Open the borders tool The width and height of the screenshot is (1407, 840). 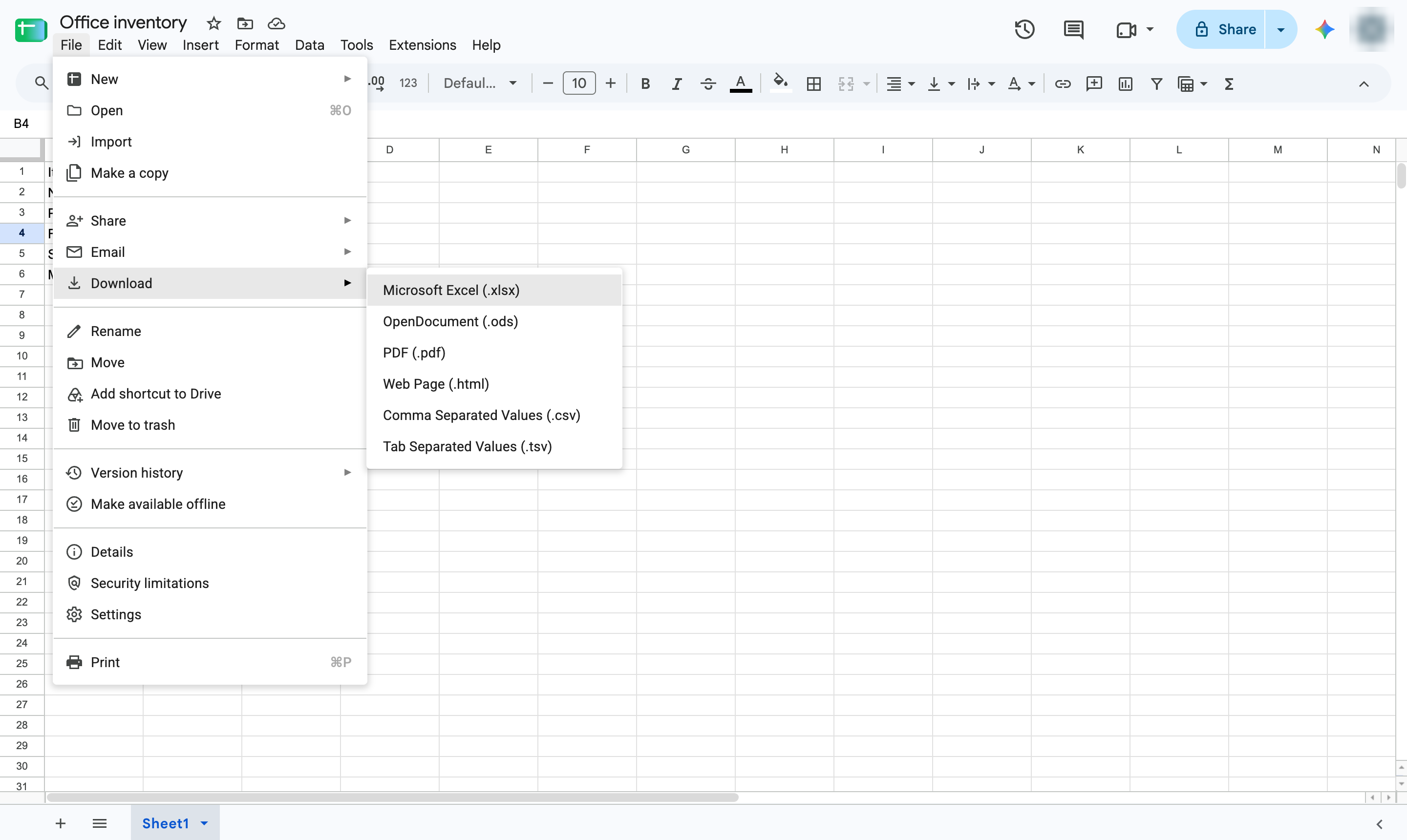[813, 84]
